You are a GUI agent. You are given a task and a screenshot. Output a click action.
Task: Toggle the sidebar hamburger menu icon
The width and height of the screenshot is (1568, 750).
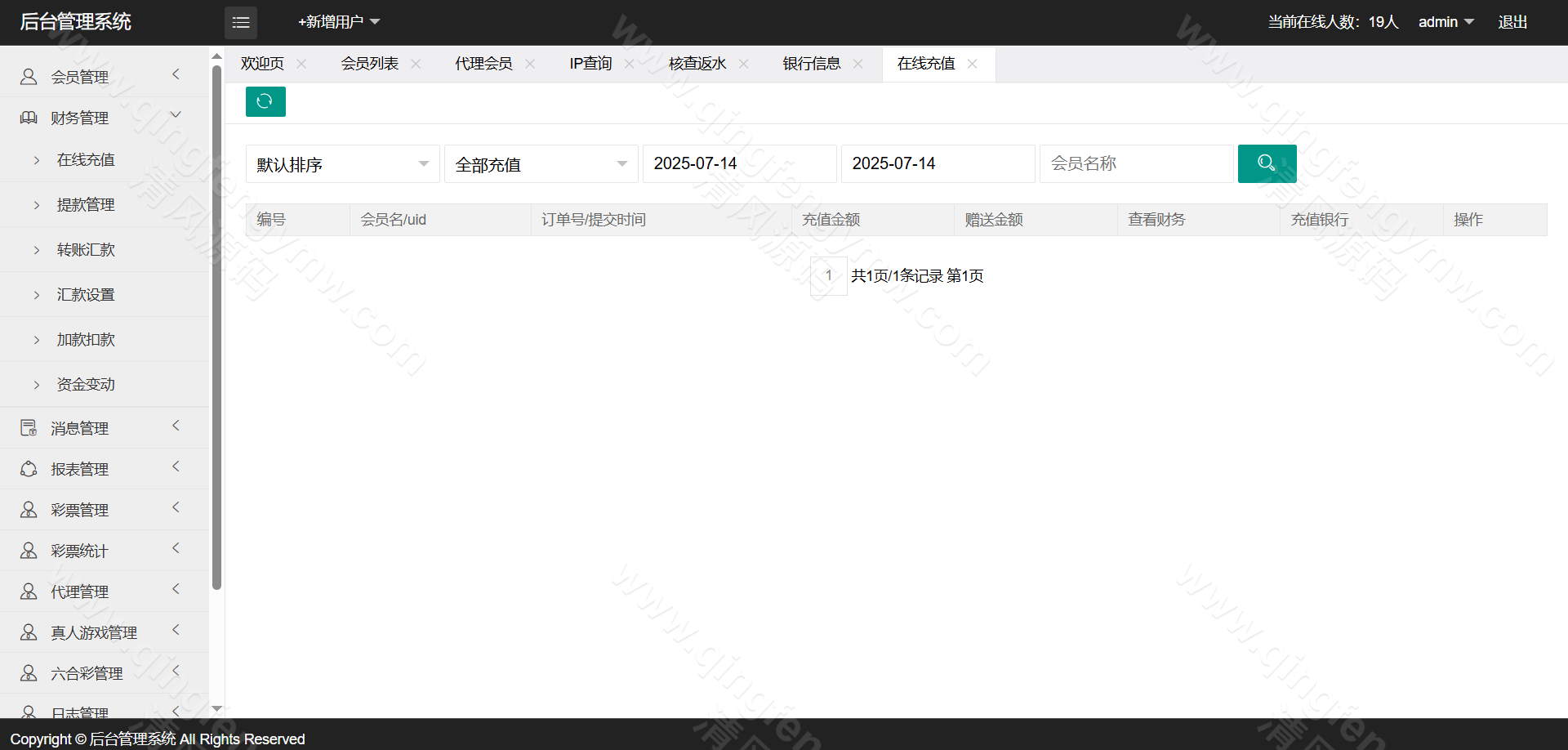coord(241,23)
